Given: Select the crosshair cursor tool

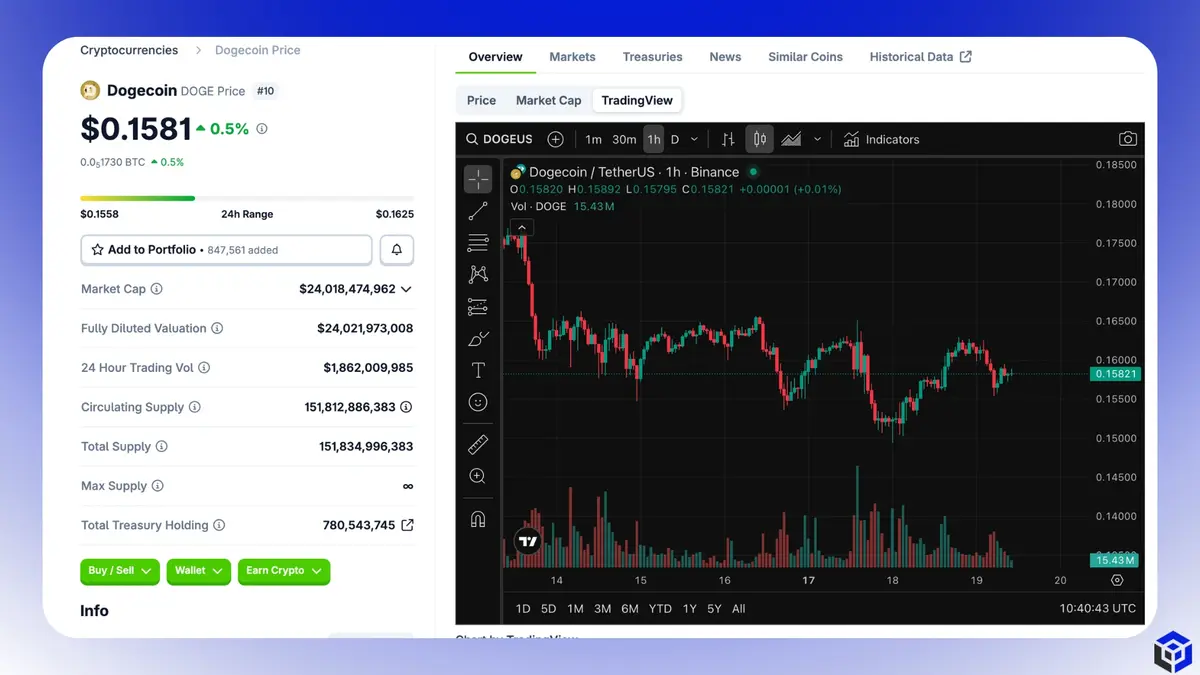Looking at the screenshot, I should point(478,179).
